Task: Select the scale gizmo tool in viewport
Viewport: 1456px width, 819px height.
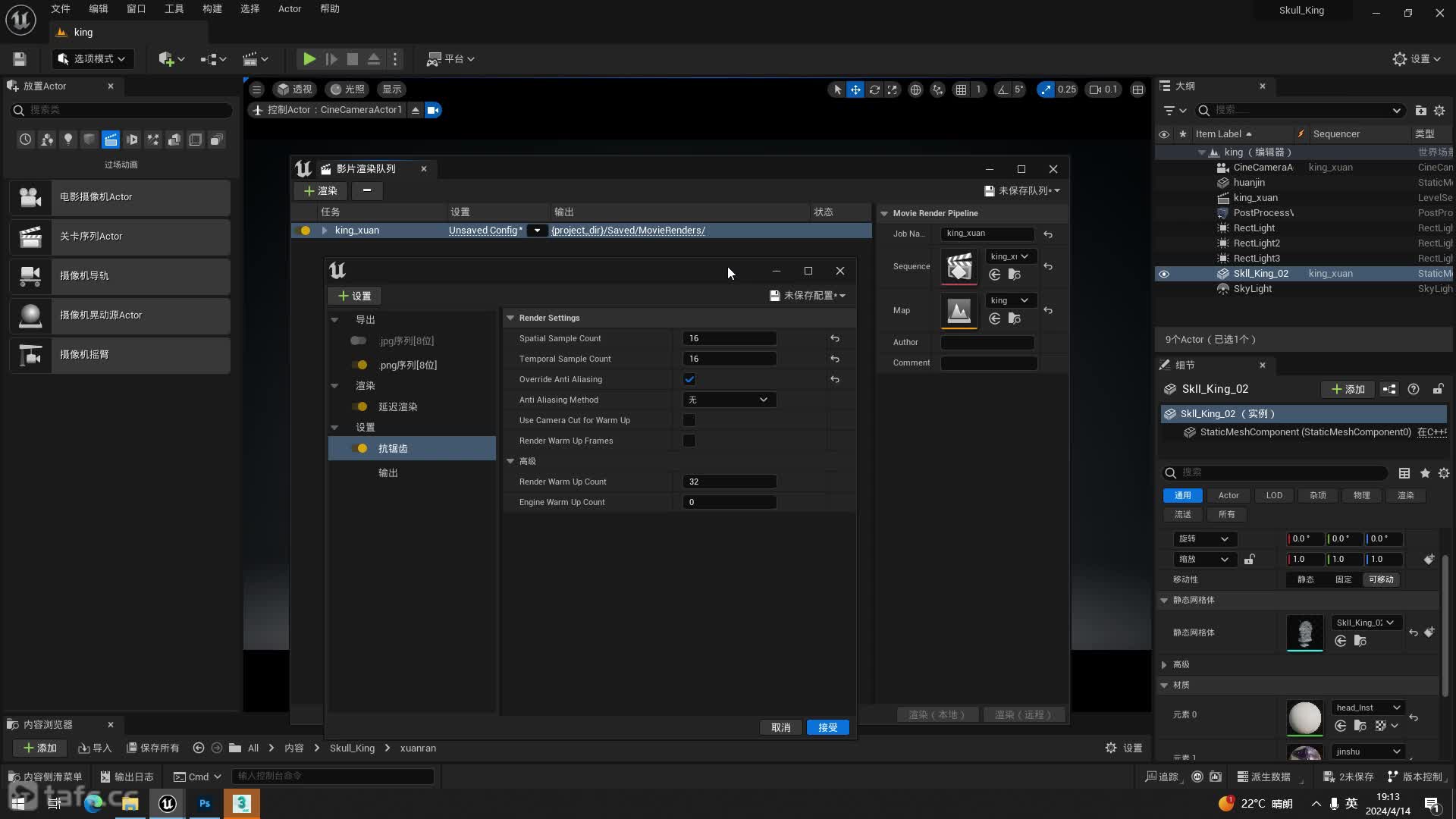Action: tap(893, 89)
